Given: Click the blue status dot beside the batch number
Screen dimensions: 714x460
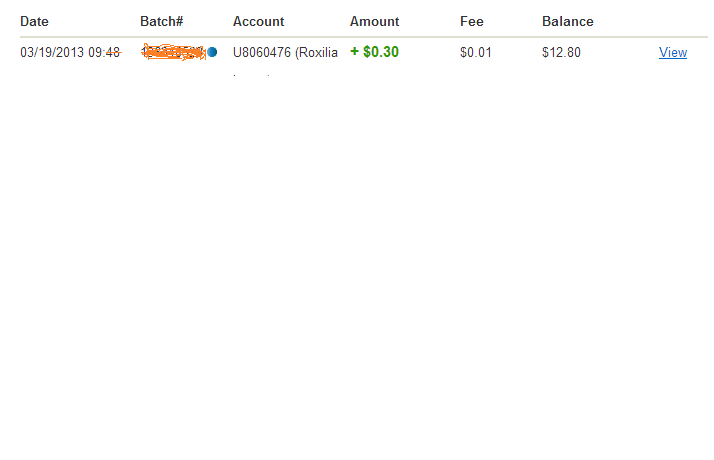Looking at the screenshot, I should (x=212, y=52).
